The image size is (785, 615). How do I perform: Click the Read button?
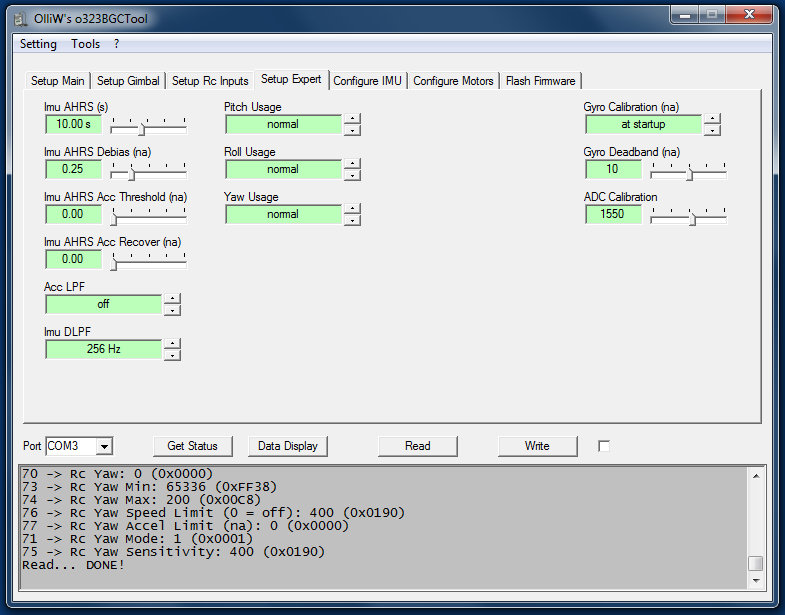pyautogui.click(x=417, y=446)
